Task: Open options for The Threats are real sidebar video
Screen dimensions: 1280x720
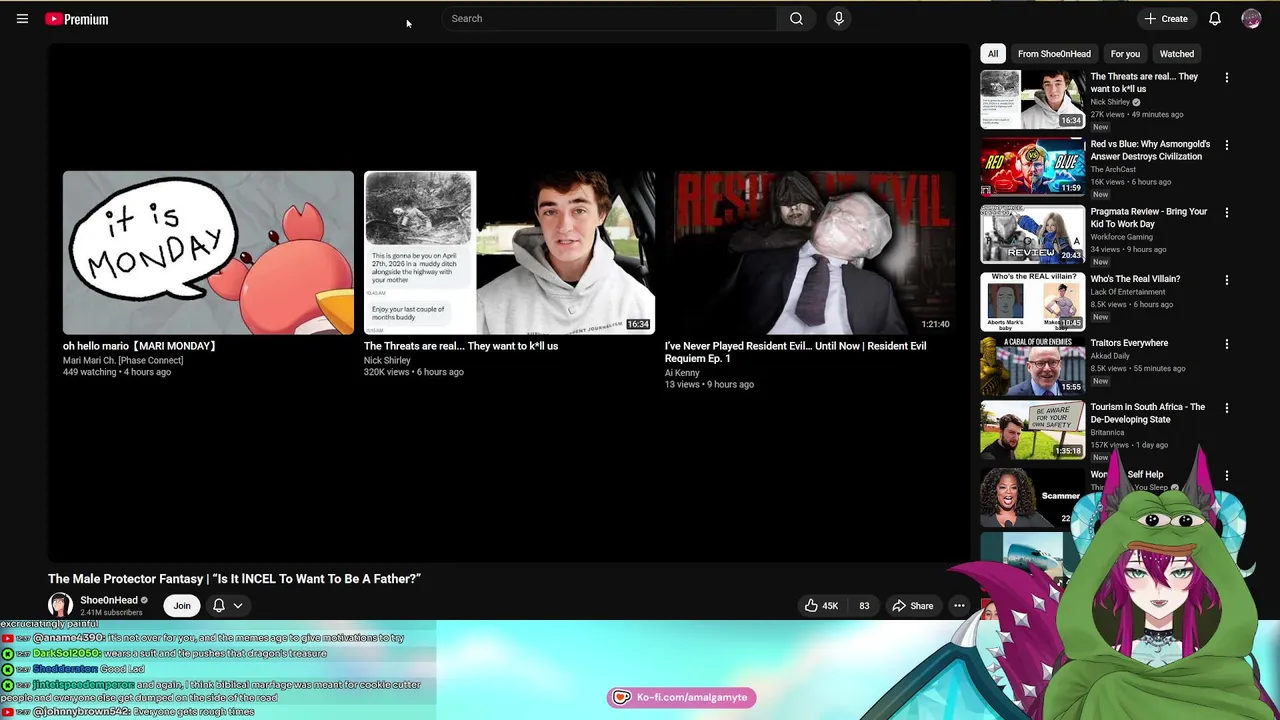Action: [x=1227, y=77]
